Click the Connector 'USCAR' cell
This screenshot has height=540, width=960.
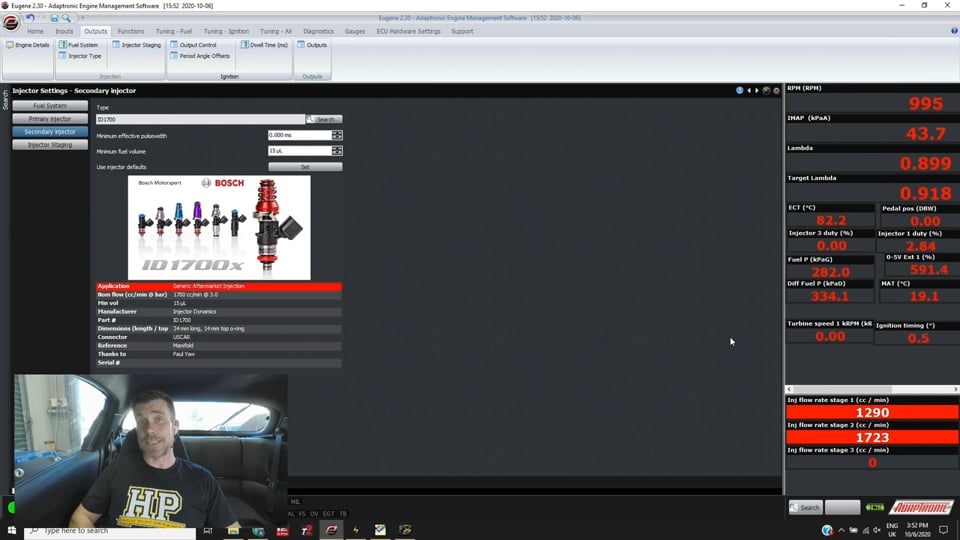[181, 337]
